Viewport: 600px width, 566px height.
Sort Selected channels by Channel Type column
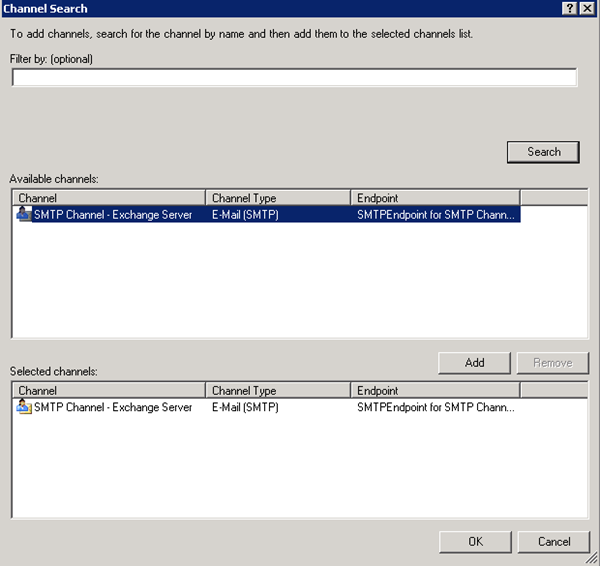(x=278, y=390)
